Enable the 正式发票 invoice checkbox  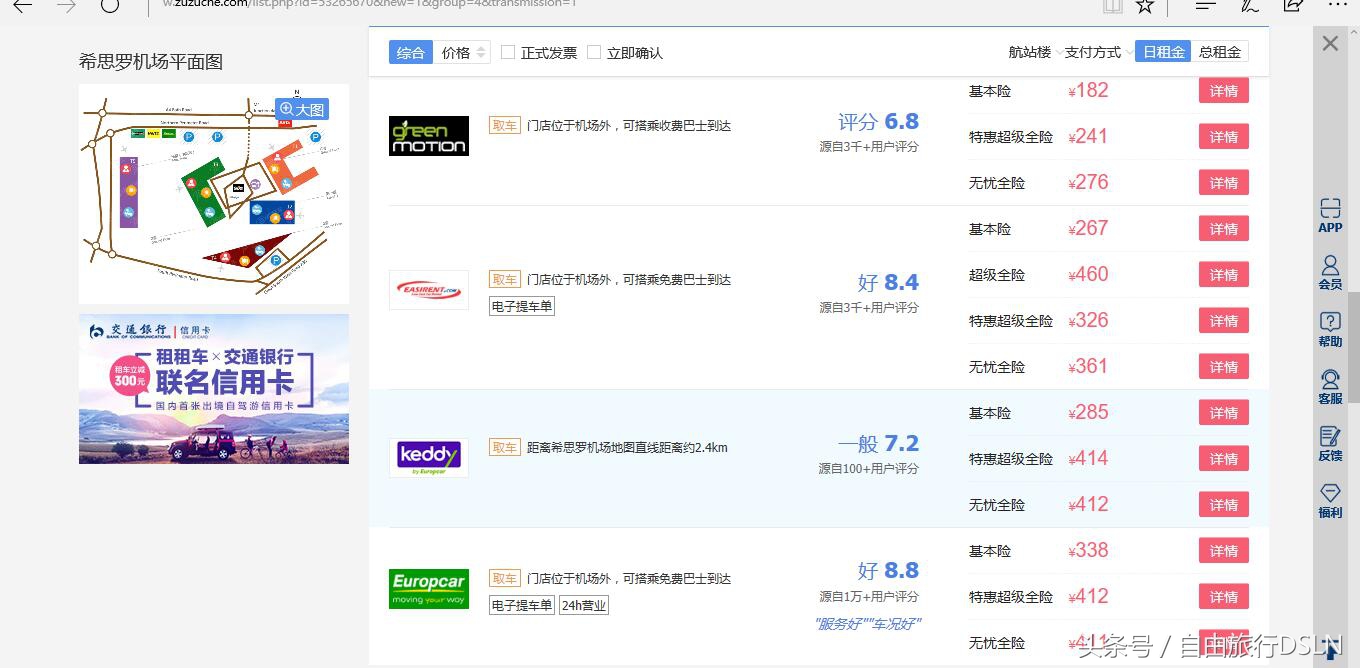[508, 52]
